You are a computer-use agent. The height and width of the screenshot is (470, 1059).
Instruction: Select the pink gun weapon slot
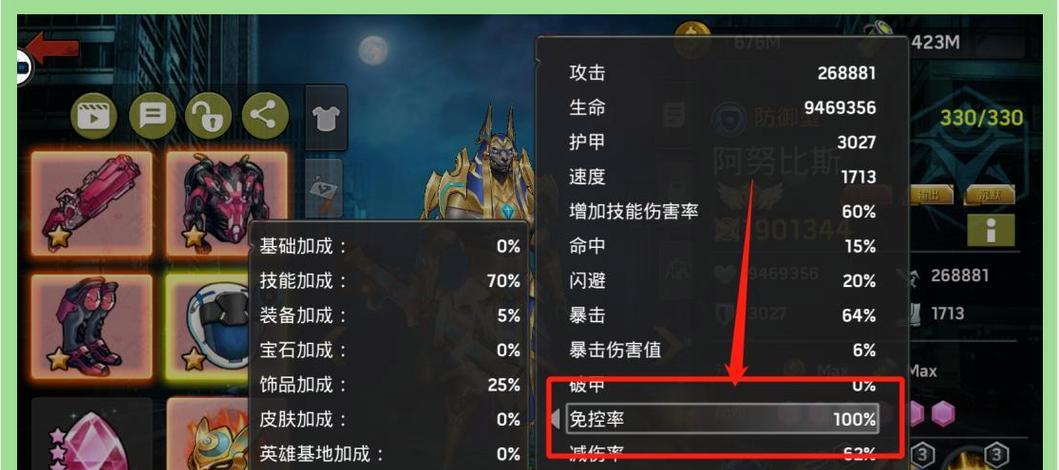91,204
